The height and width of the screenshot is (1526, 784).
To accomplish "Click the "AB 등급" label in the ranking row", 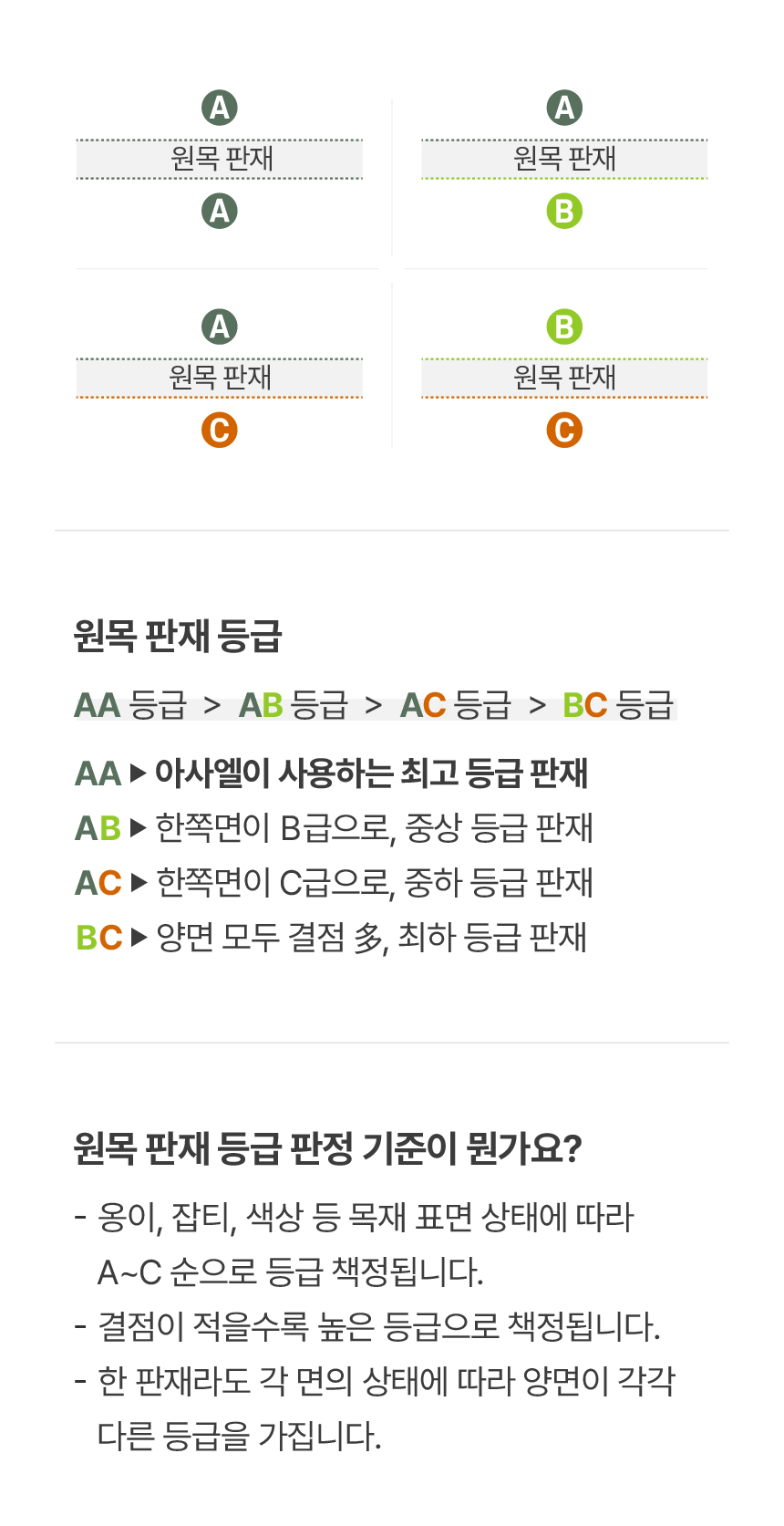I will (x=293, y=705).
